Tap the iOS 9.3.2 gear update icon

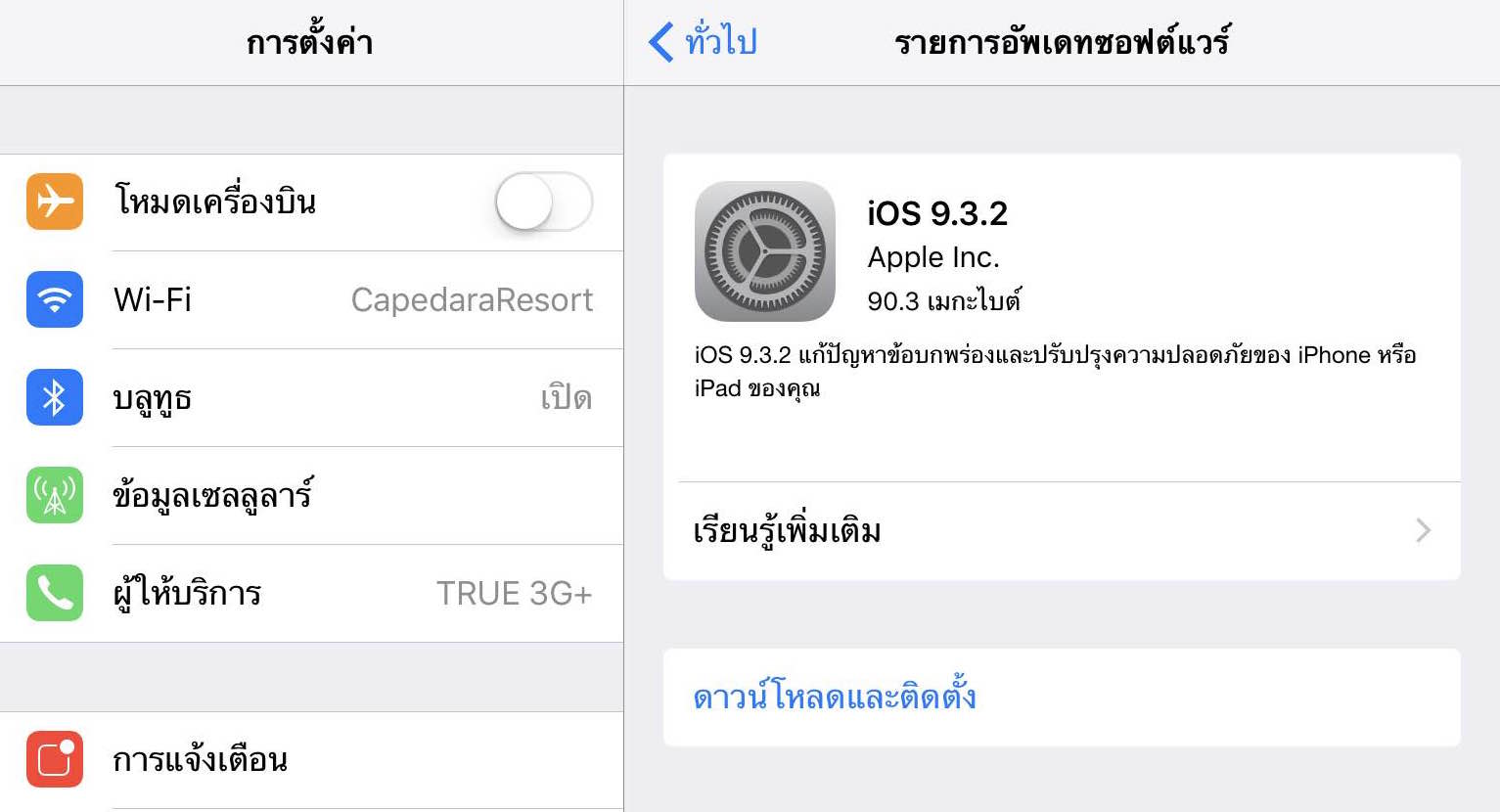765,251
